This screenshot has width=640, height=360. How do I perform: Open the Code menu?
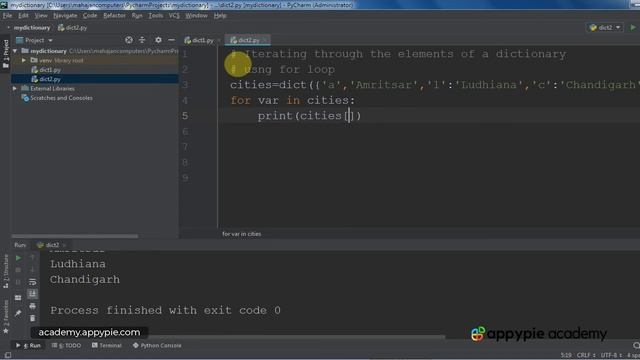coord(90,16)
